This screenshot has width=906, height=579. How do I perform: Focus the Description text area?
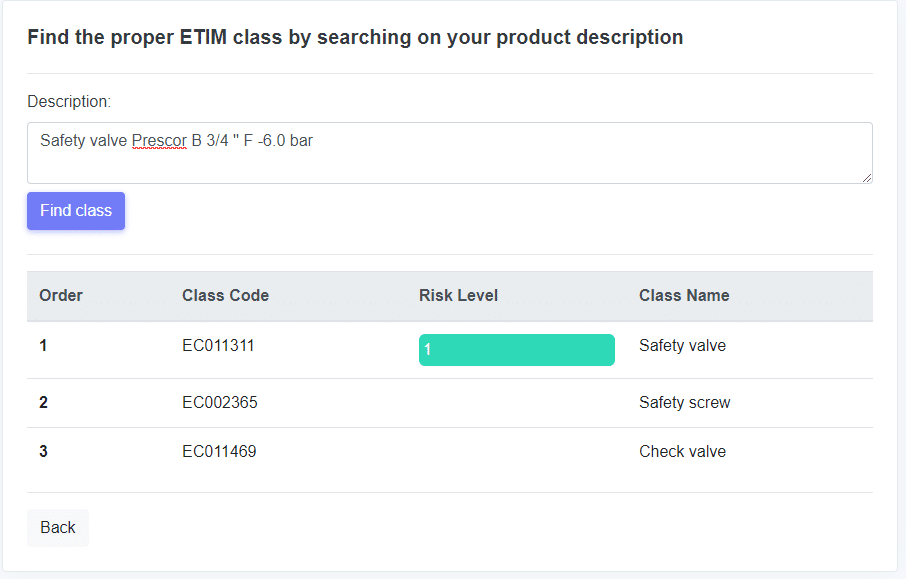point(450,153)
